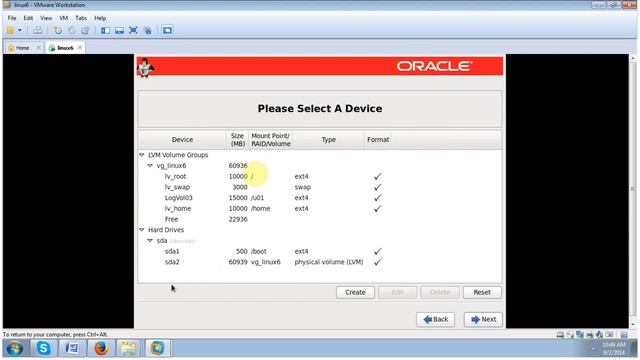
Task: Select the sda2 partition row
Action: point(320,262)
